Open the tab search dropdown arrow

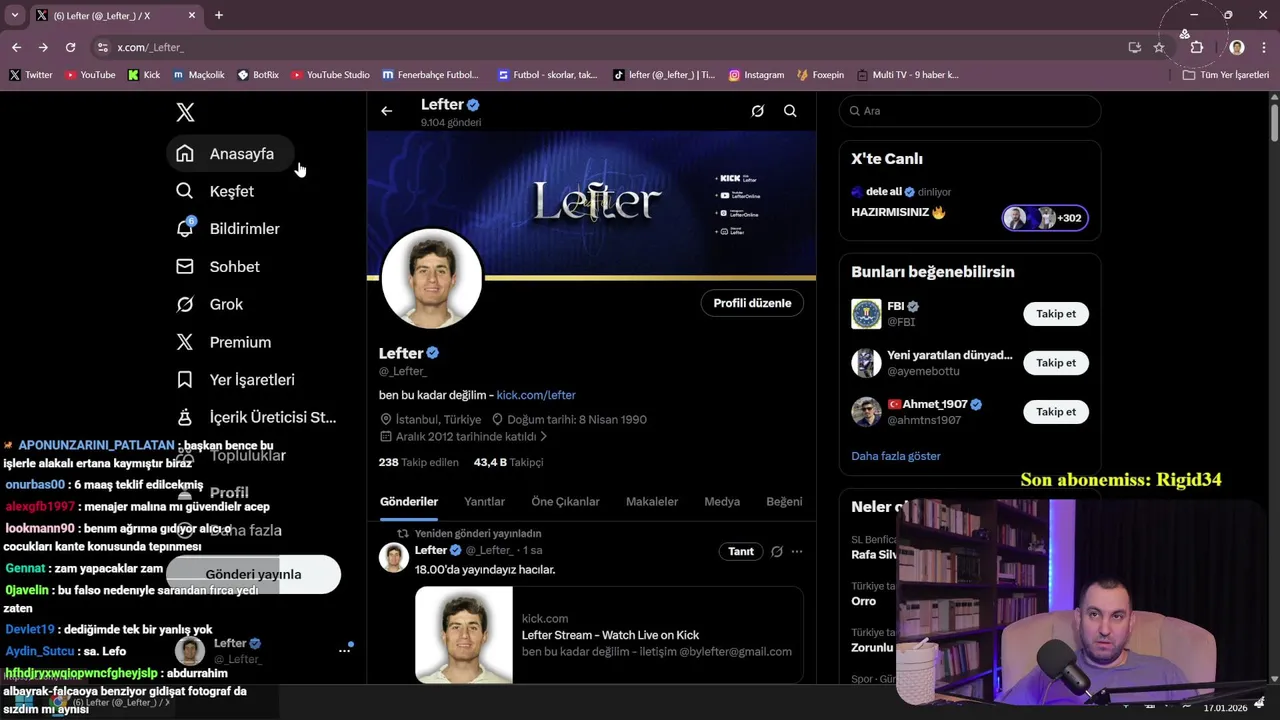(x=15, y=15)
